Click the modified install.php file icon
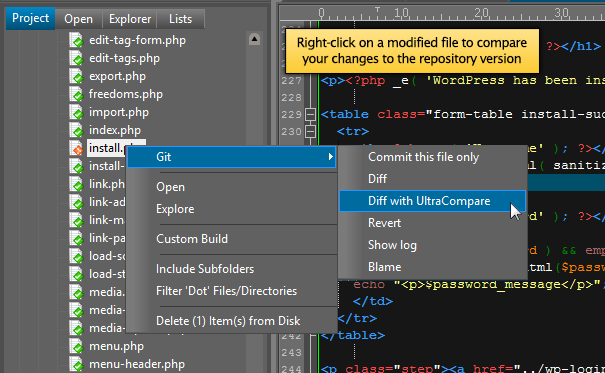This screenshot has width=605, height=373. pos(76,148)
